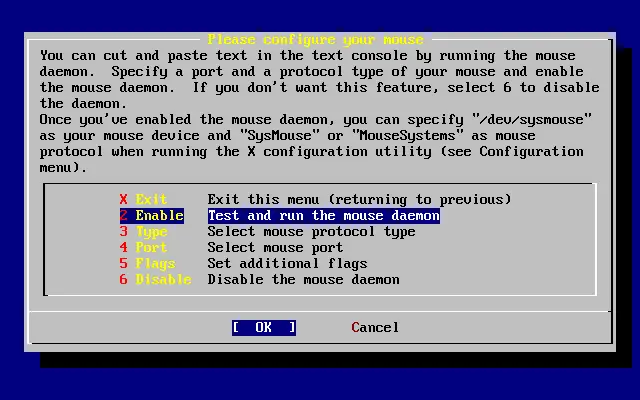Image resolution: width=640 pixels, height=400 pixels.
Task: Choose the highlighted Enable menu item
Action: tap(159, 216)
